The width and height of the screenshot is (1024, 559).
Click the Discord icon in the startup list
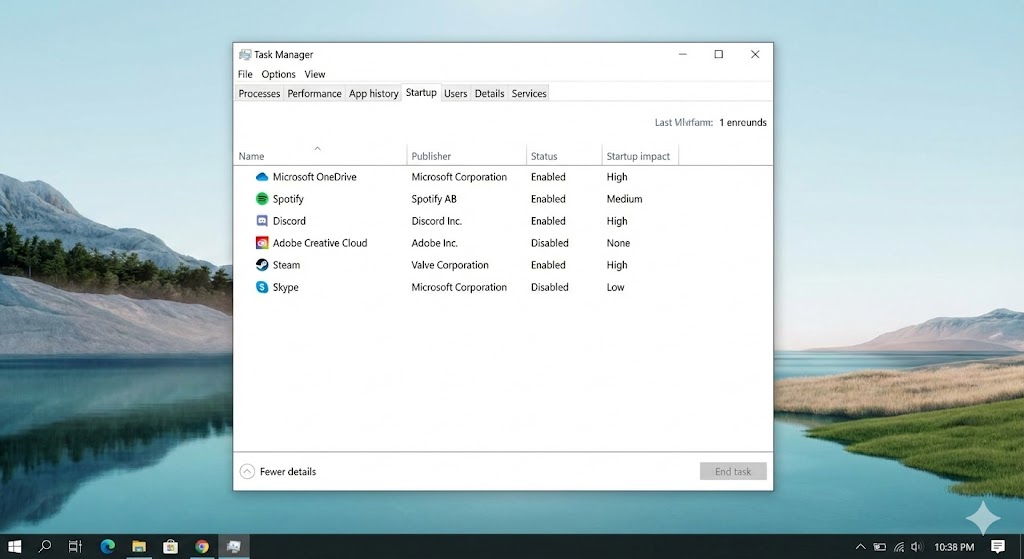pyautogui.click(x=262, y=221)
